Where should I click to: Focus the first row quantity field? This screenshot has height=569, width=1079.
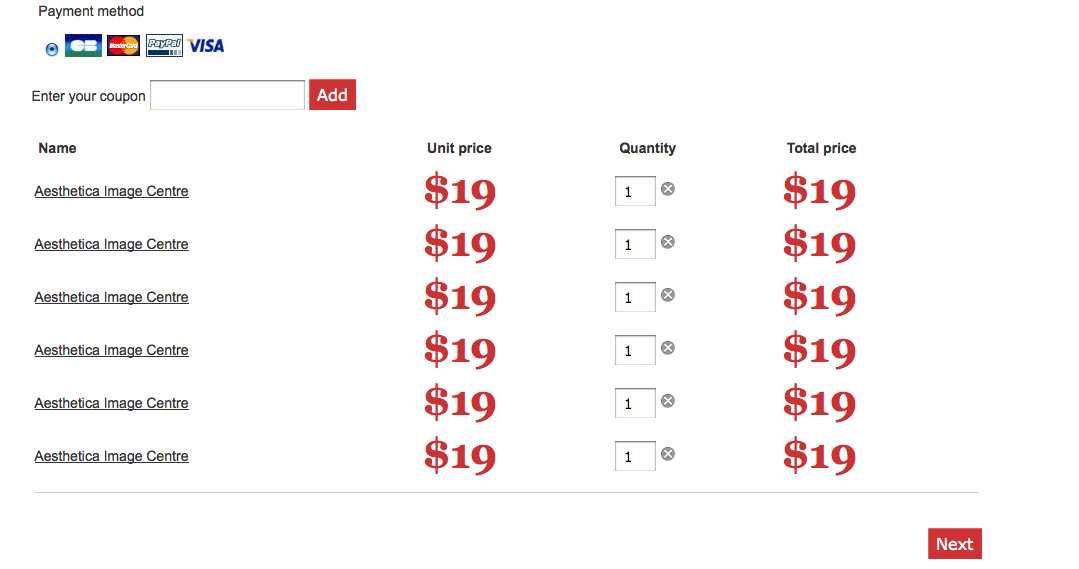click(x=635, y=191)
